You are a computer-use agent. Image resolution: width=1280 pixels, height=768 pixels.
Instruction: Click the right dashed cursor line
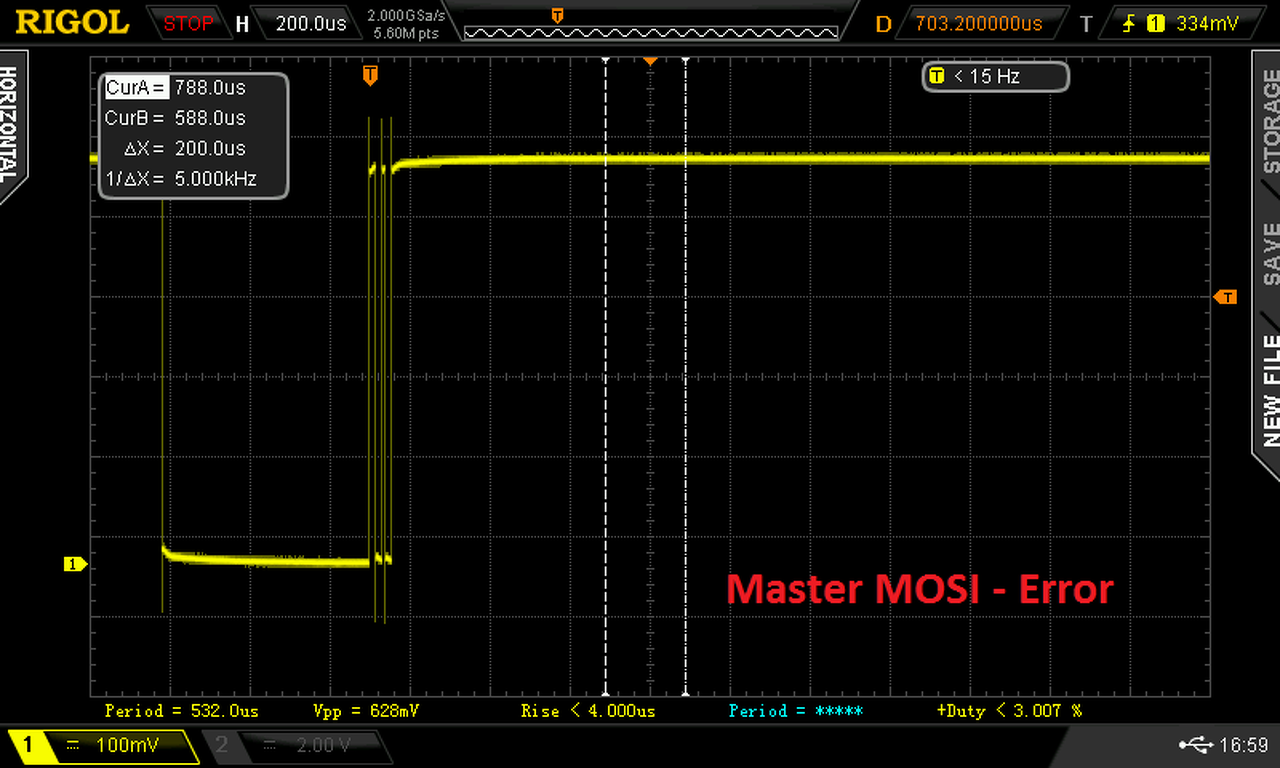tap(685, 377)
